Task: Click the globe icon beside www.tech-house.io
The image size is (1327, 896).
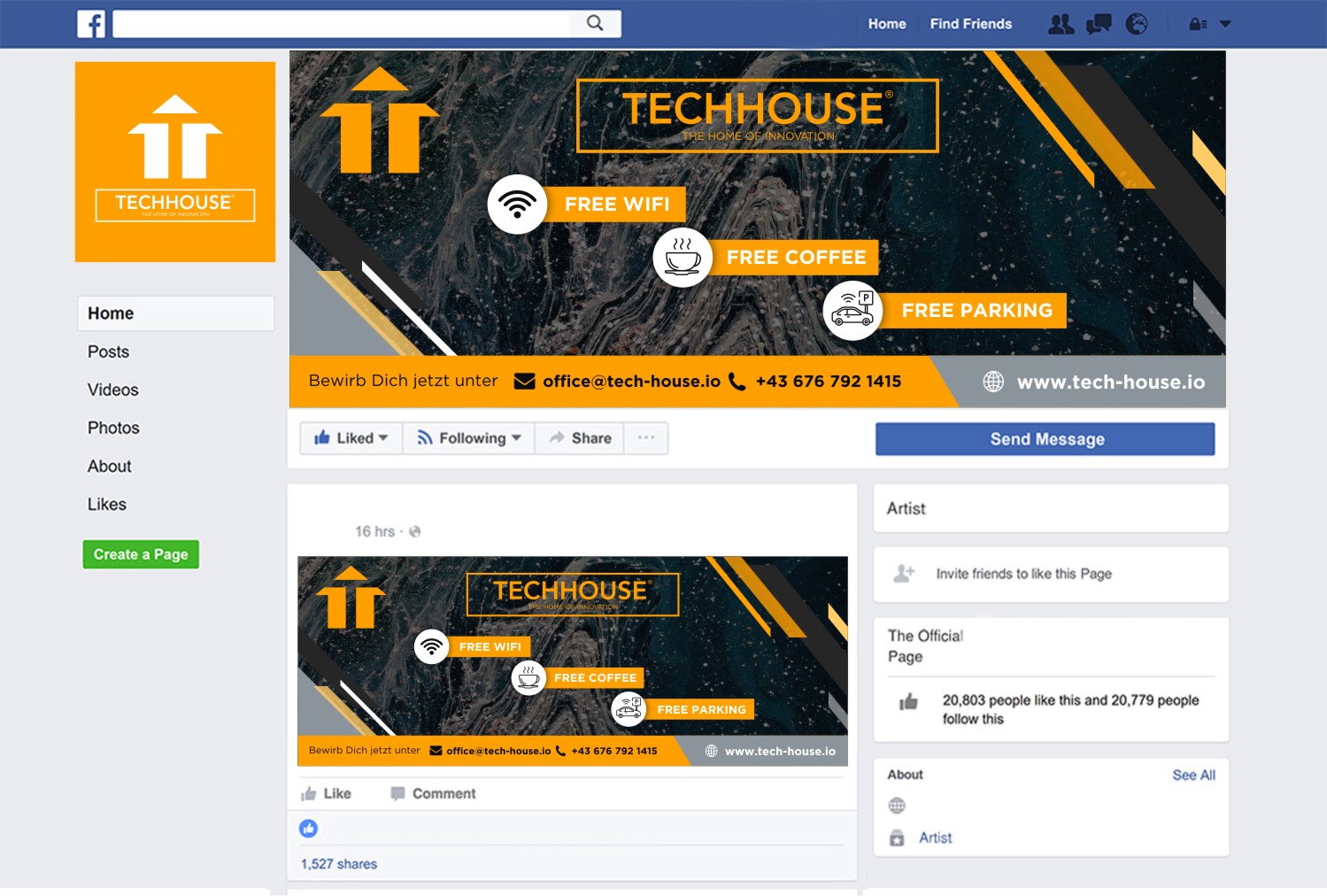Action: [x=993, y=382]
